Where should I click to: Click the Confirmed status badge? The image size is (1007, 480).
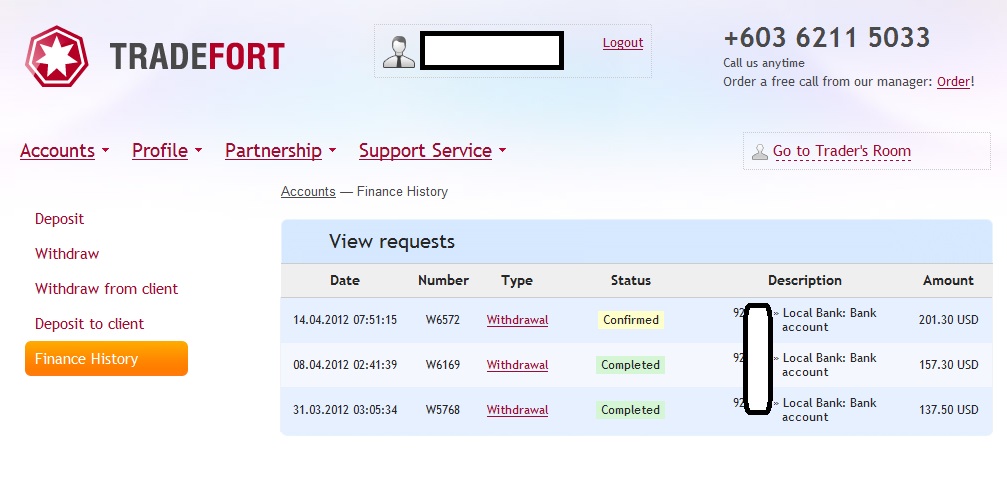coord(631,320)
